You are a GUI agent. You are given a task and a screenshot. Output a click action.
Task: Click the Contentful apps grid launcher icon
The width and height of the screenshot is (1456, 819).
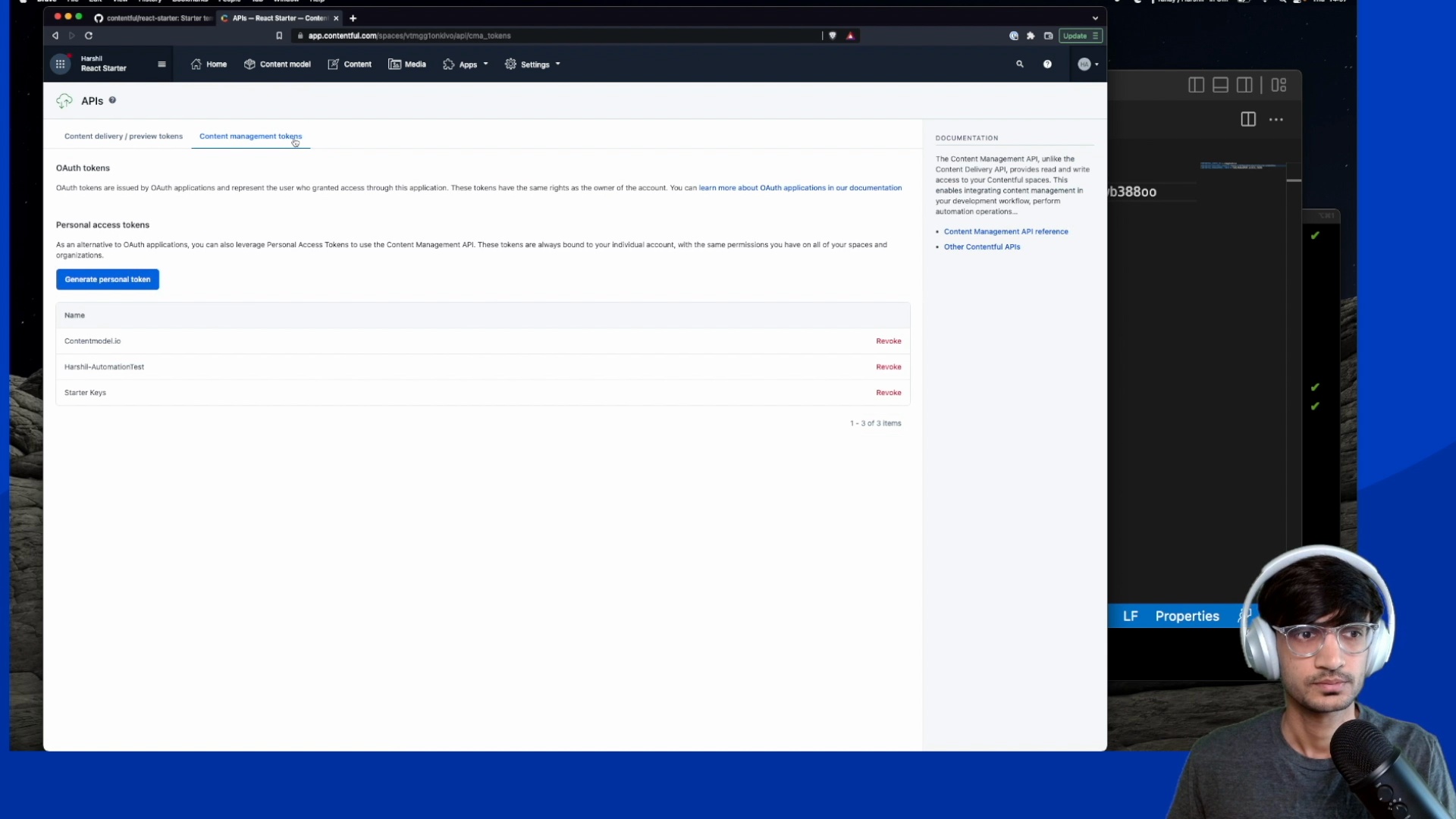coord(60,64)
